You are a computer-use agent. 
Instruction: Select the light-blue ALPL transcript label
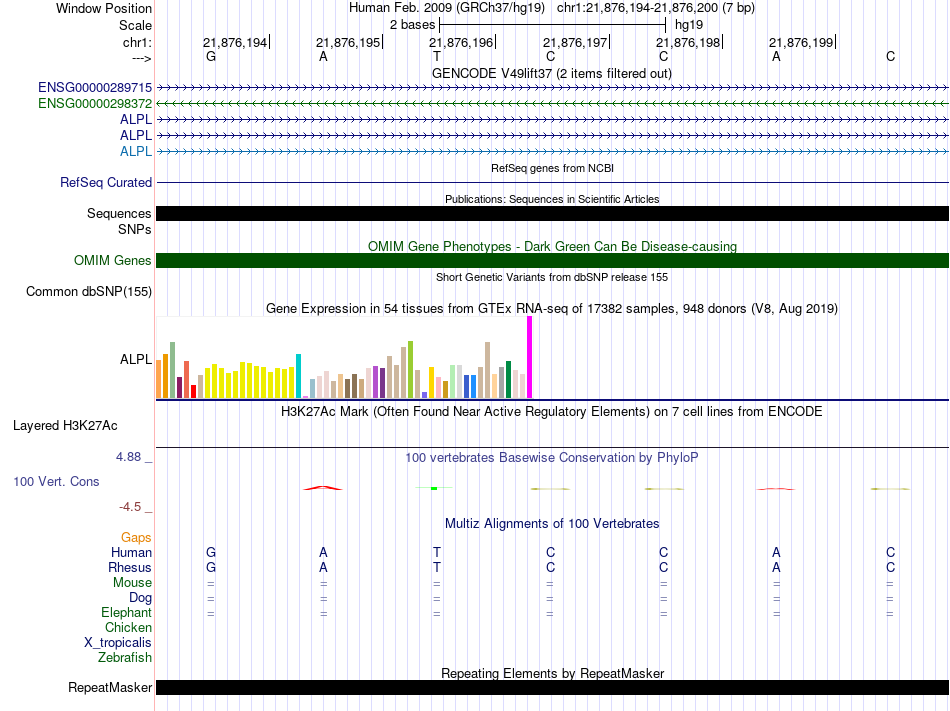click(136, 151)
